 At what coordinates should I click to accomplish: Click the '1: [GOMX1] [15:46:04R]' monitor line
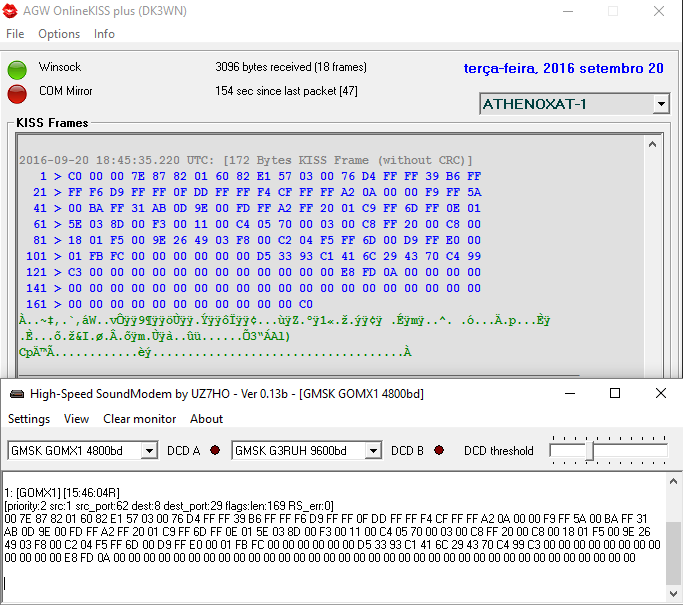click(62, 493)
